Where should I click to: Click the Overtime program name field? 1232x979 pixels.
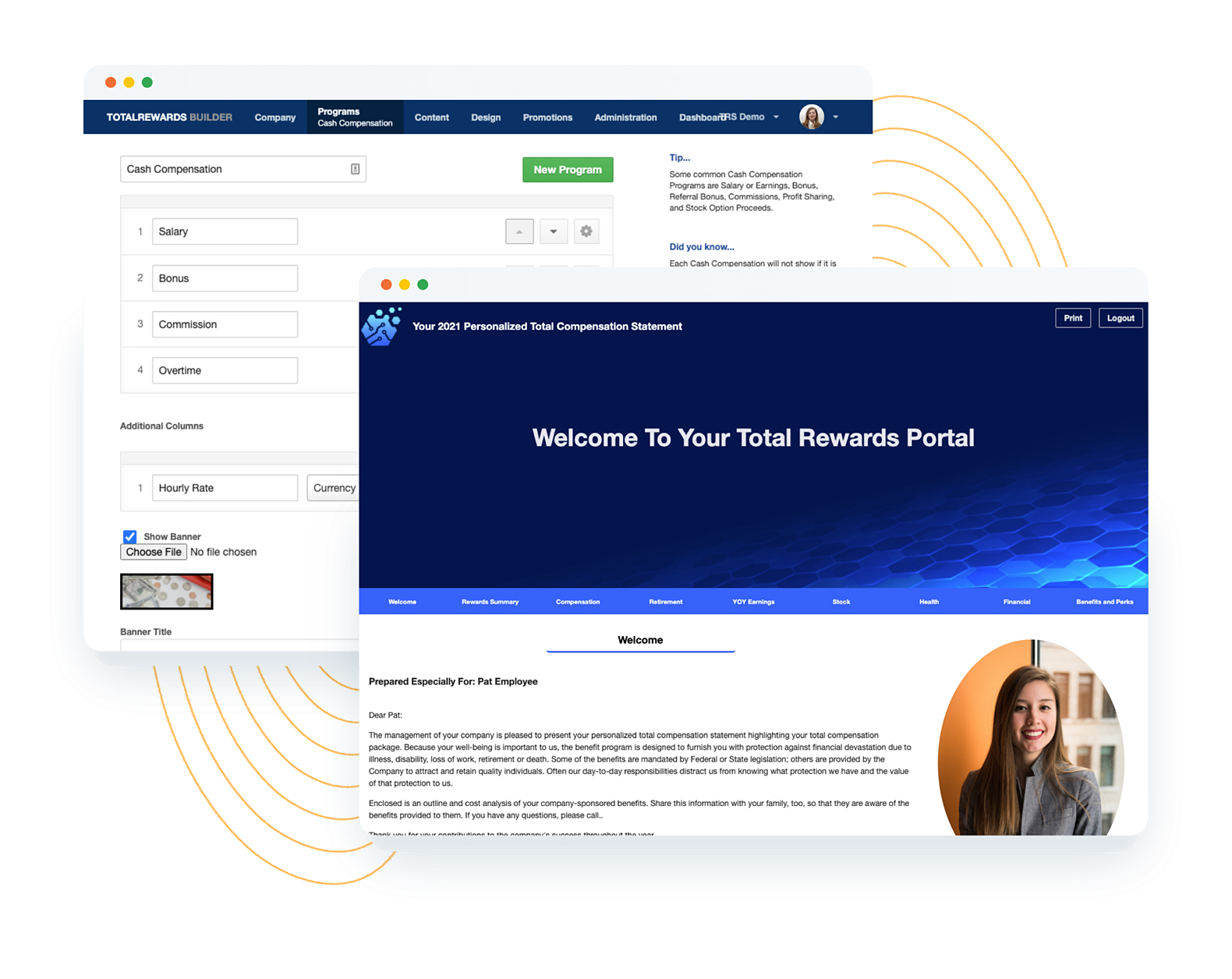(225, 370)
